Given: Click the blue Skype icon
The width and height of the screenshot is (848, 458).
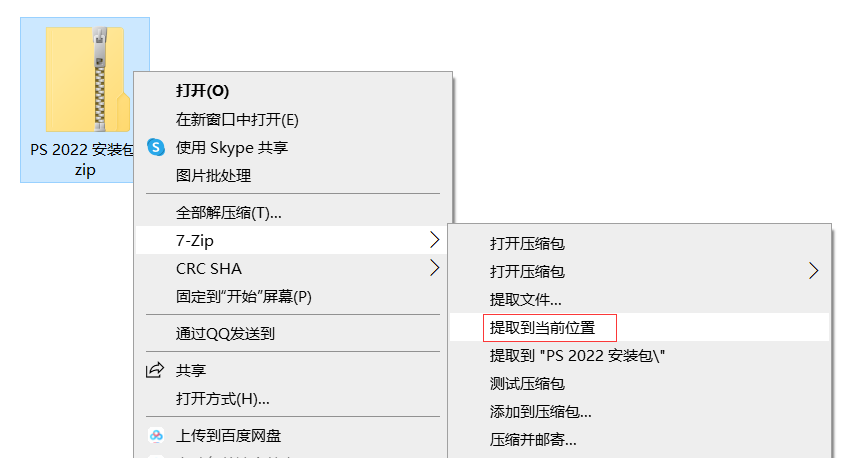Looking at the screenshot, I should tap(156, 147).
